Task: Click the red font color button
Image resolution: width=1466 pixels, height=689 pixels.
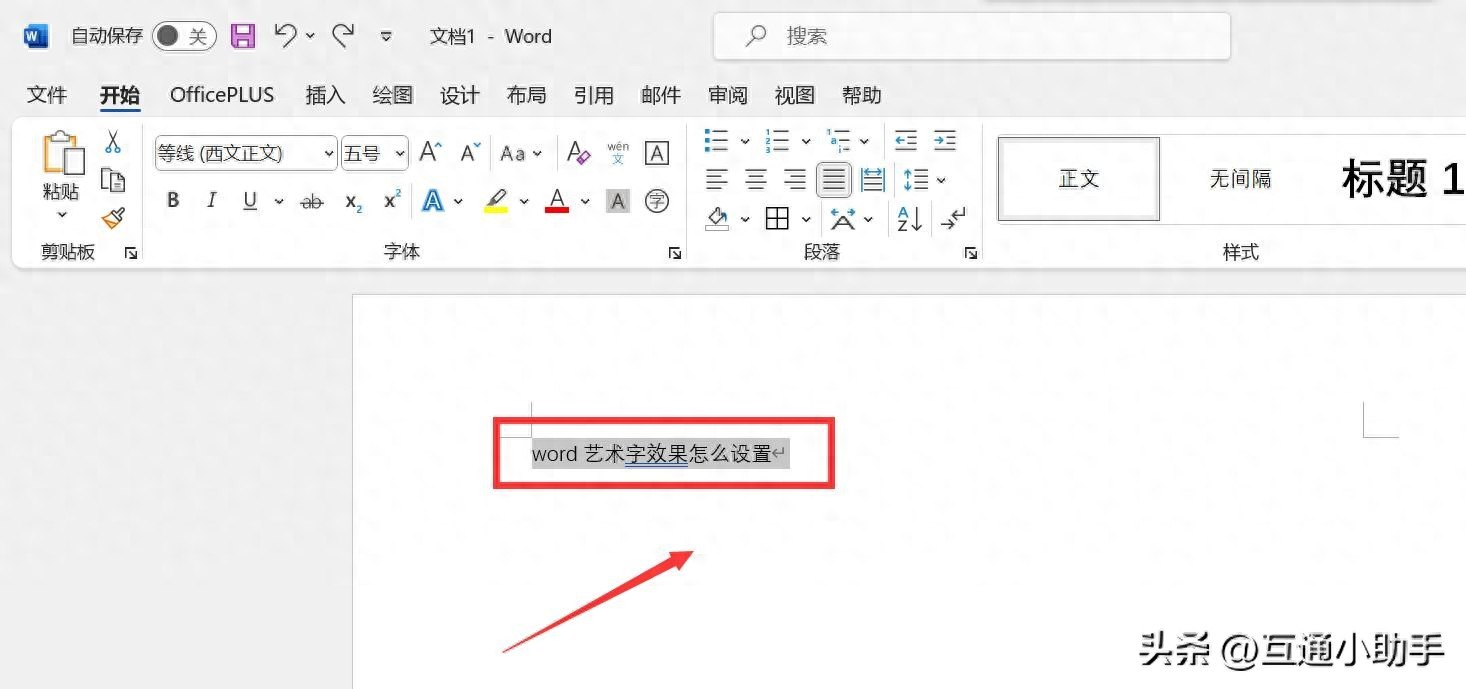Action: (557, 201)
